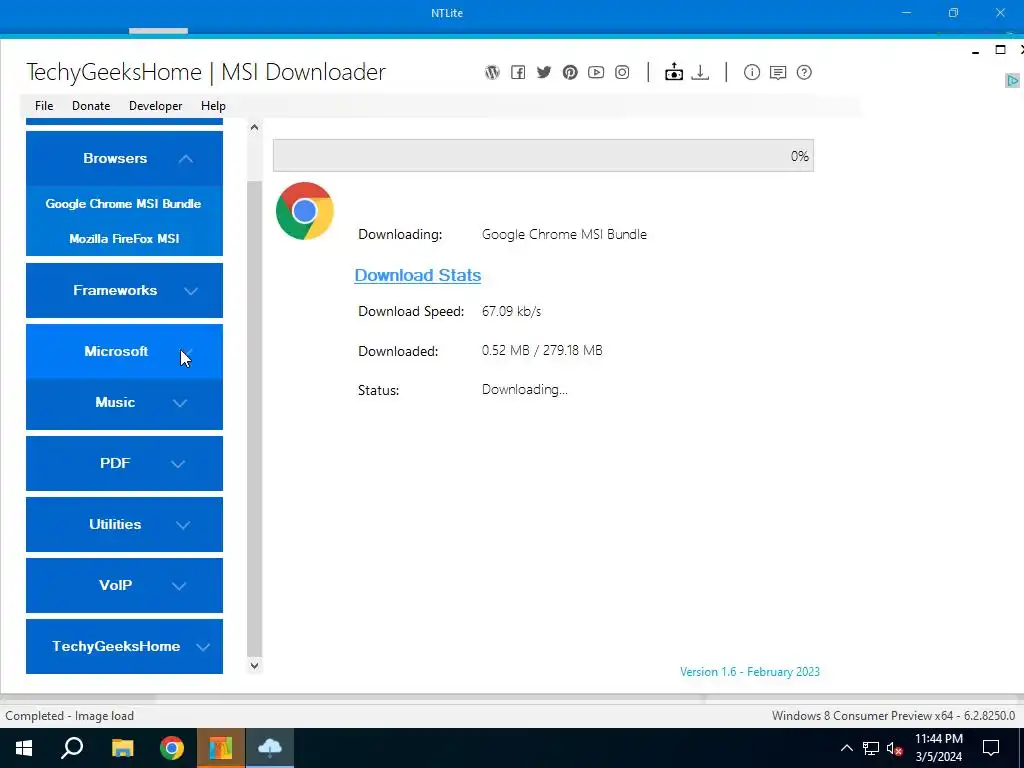This screenshot has height=768, width=1024.
Task: Select Google Chrome MSI Bundle
Action: (x=123, y=204)
